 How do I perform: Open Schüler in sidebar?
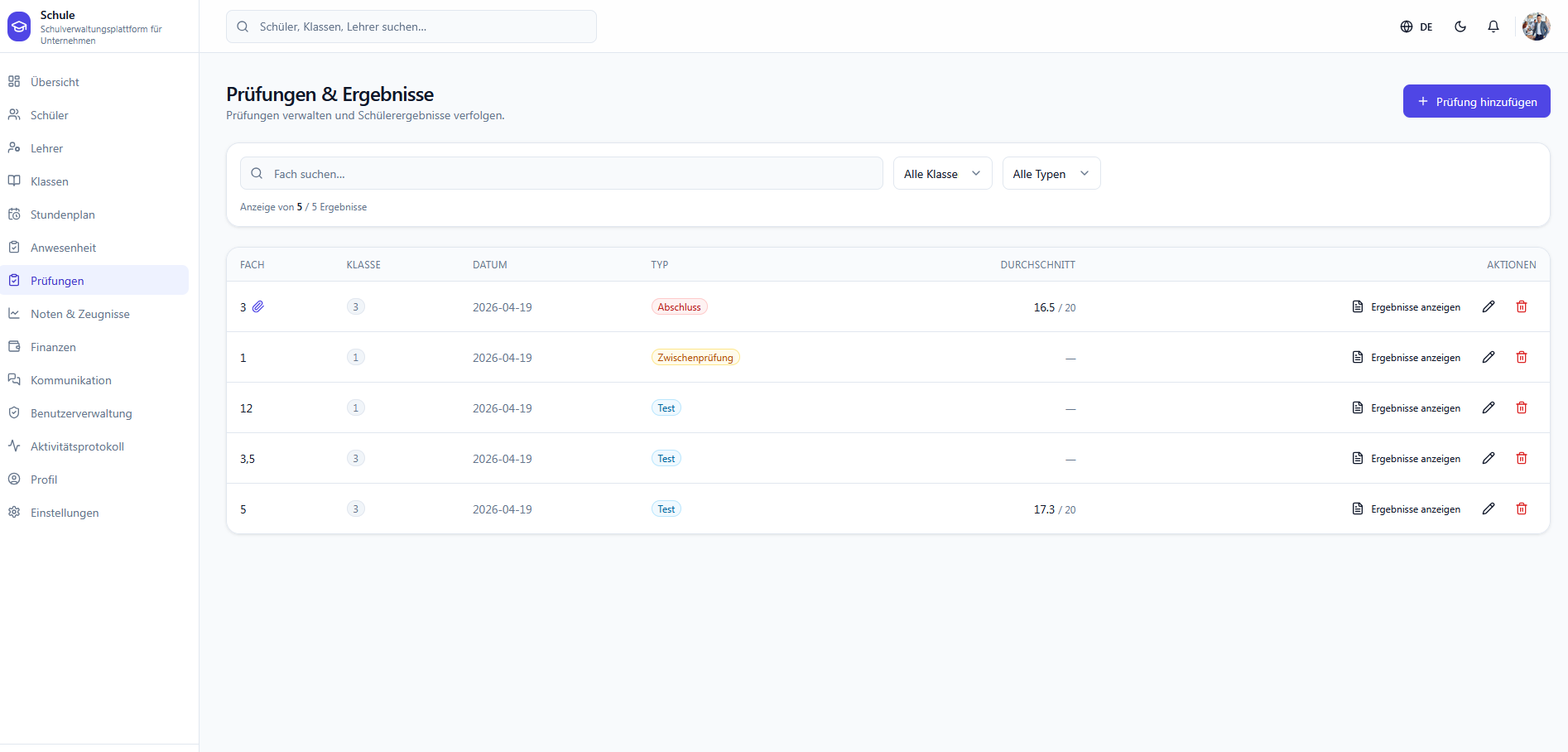(x=94, y=115)
